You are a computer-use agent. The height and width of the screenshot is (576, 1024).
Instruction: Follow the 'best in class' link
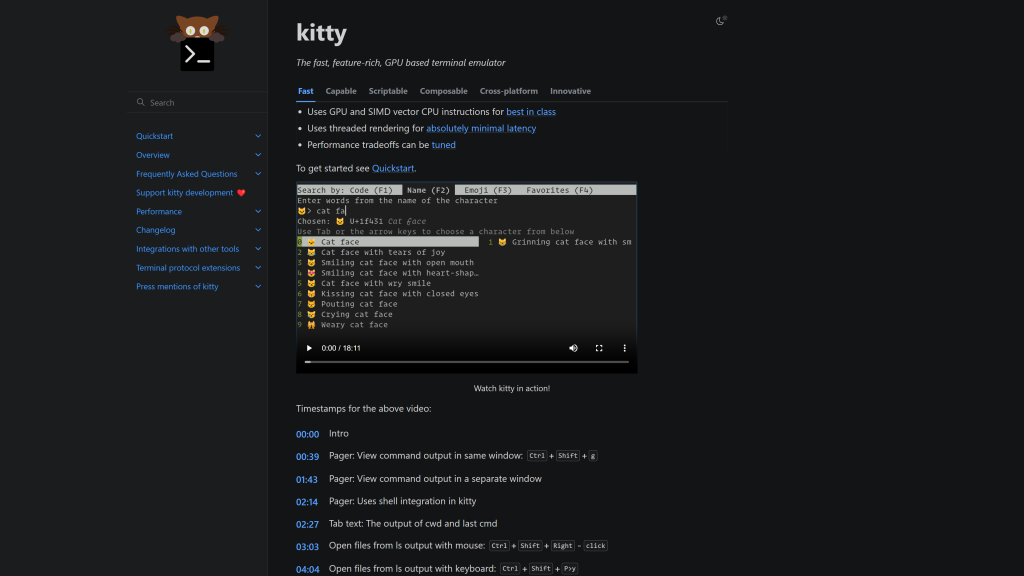click(x=531, y=112)
